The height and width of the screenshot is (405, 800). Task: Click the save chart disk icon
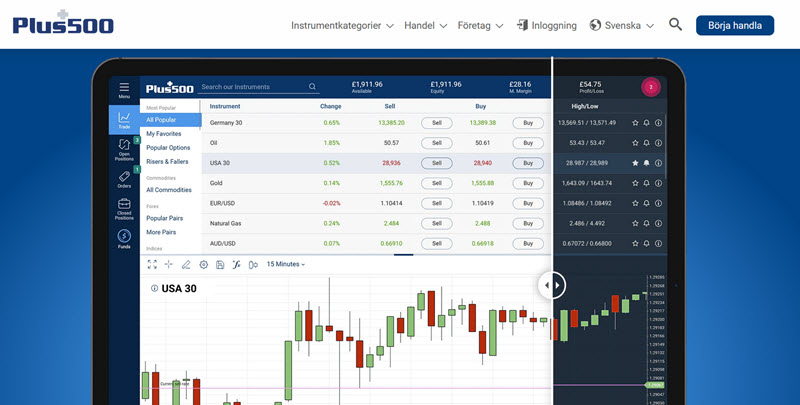[220, 264]
